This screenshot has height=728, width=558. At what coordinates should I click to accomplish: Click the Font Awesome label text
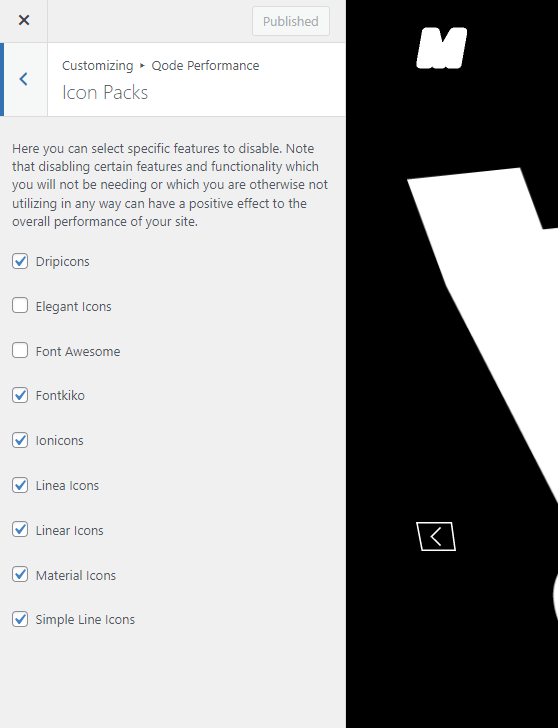pyautogui.click(x=78, y=351)
